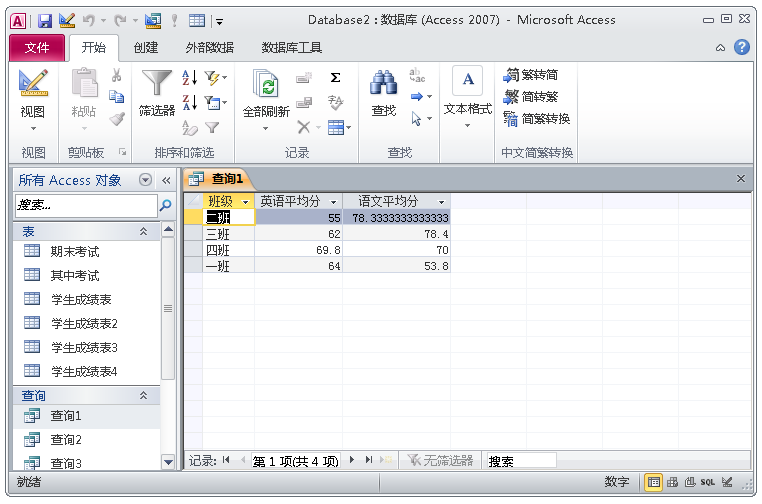Click the Refresh All icon
762x504 pixels.
265,83
